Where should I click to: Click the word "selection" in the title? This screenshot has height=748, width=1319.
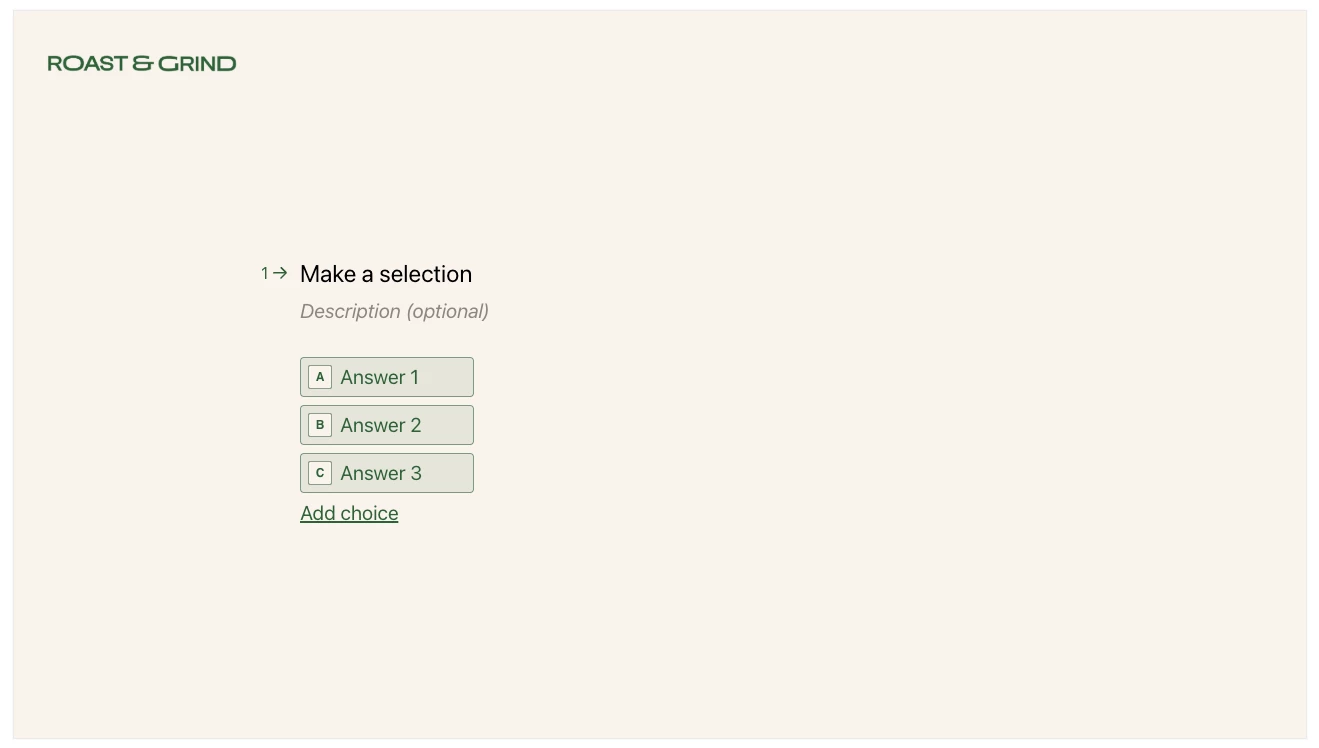425,274
